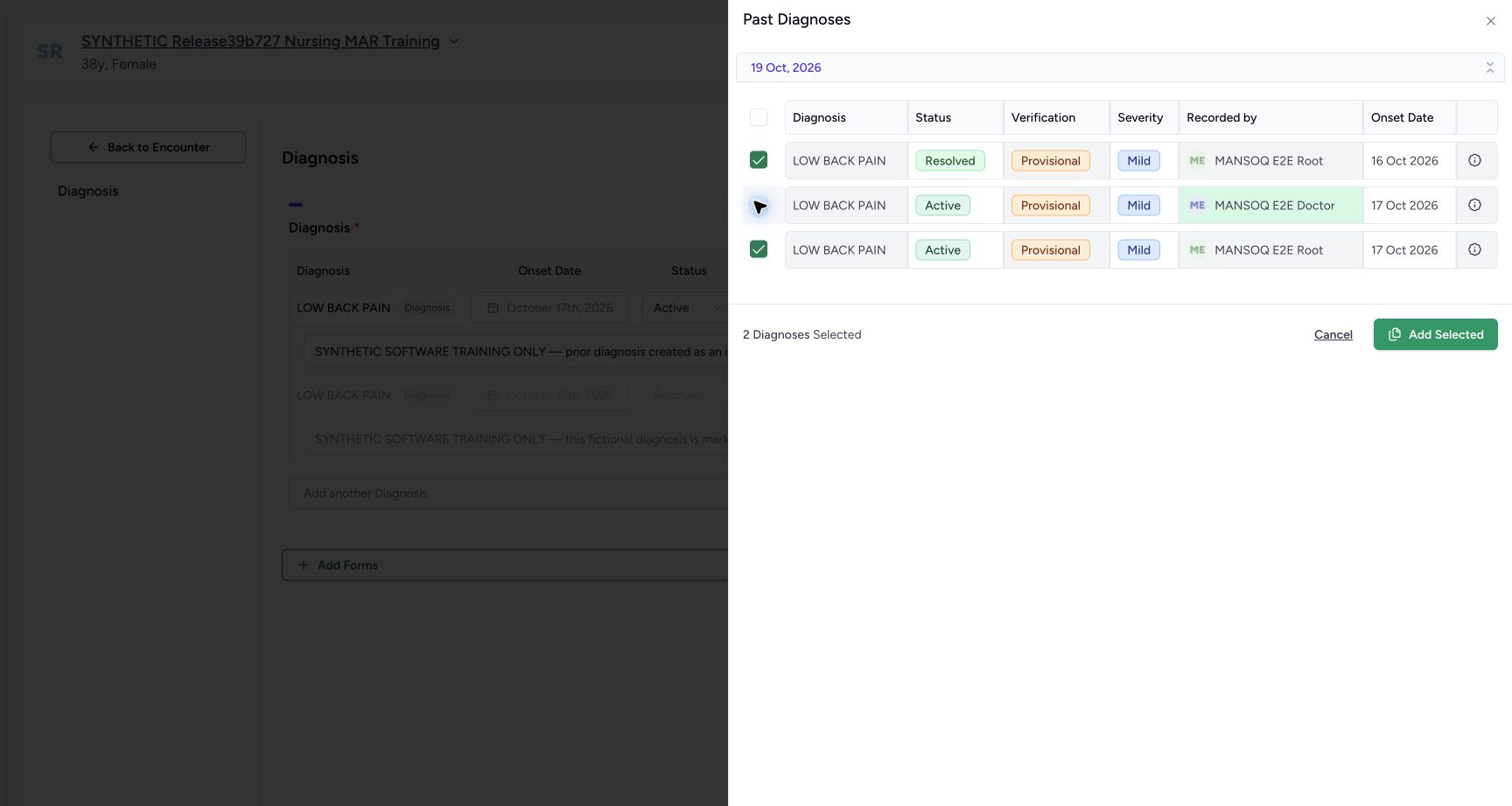Close the Past Diagnoses panel
Viewport: 1512px width, 806px height.
tap(1490, 21)
